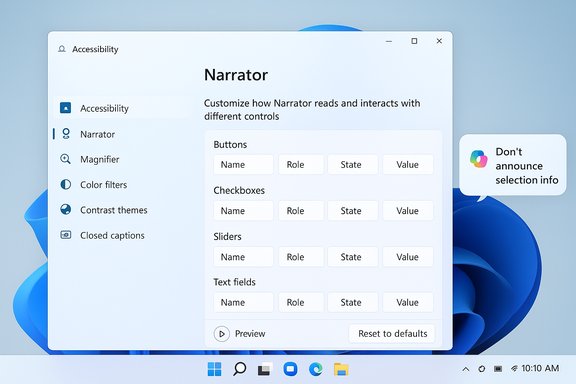Click the Copilot suggestion bubble icon
This screenshot has width=576, height=384.
pyautogui.click(x=478, y=159)
